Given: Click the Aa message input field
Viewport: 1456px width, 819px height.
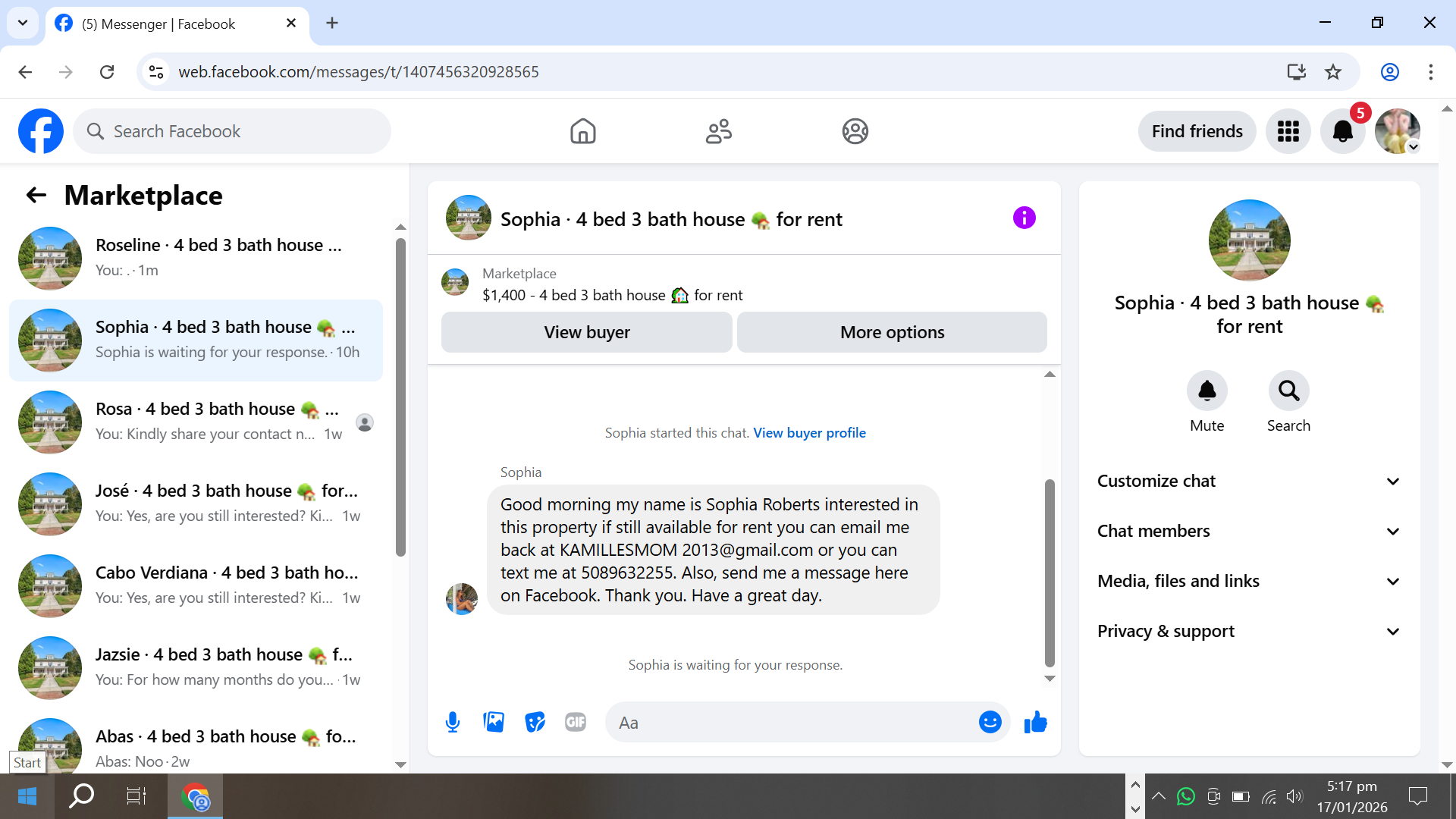Looking at the screenshot, I should 789,722.
